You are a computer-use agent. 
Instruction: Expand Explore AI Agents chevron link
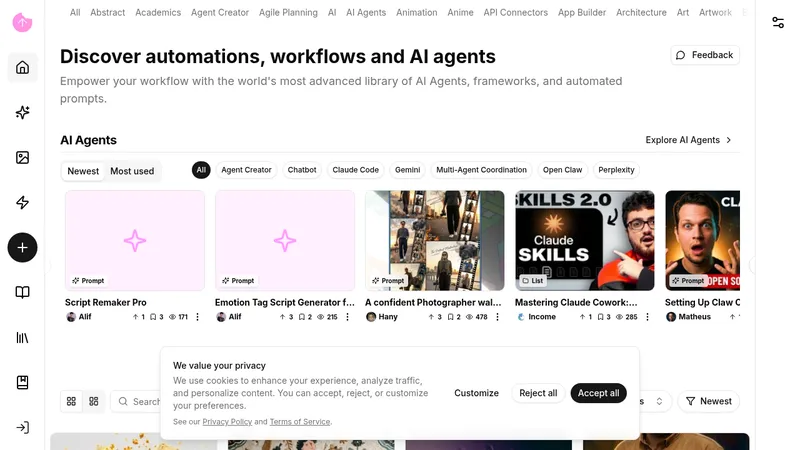point(688,140)
